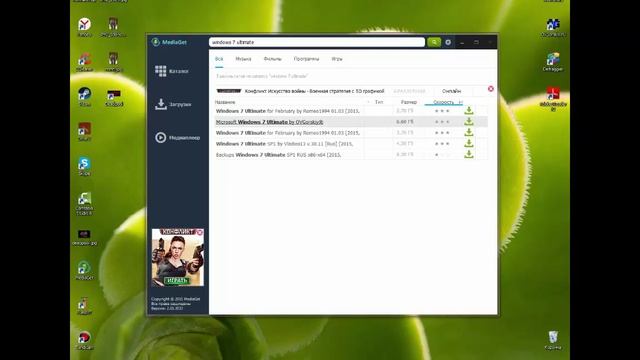
Task: Click the MediaGet logo in title bar
Action: point(169,42)
